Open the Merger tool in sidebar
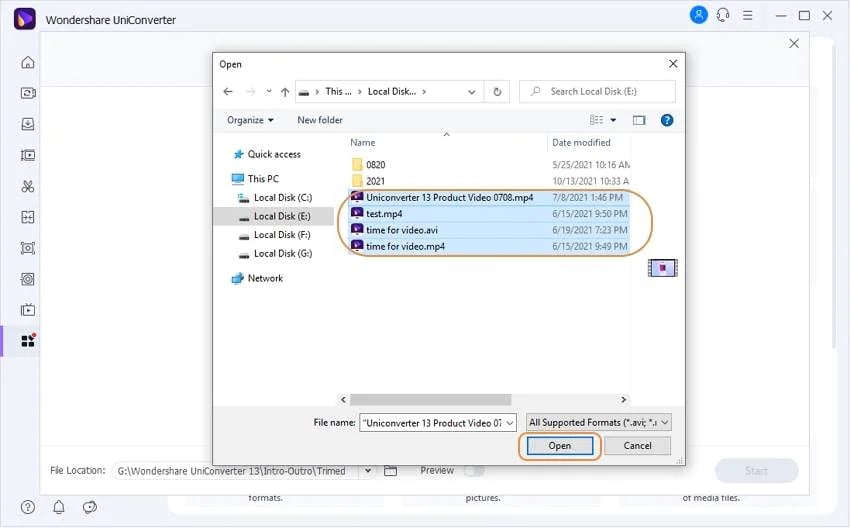Screen dimensions: 850x528 tap(28, 217)
